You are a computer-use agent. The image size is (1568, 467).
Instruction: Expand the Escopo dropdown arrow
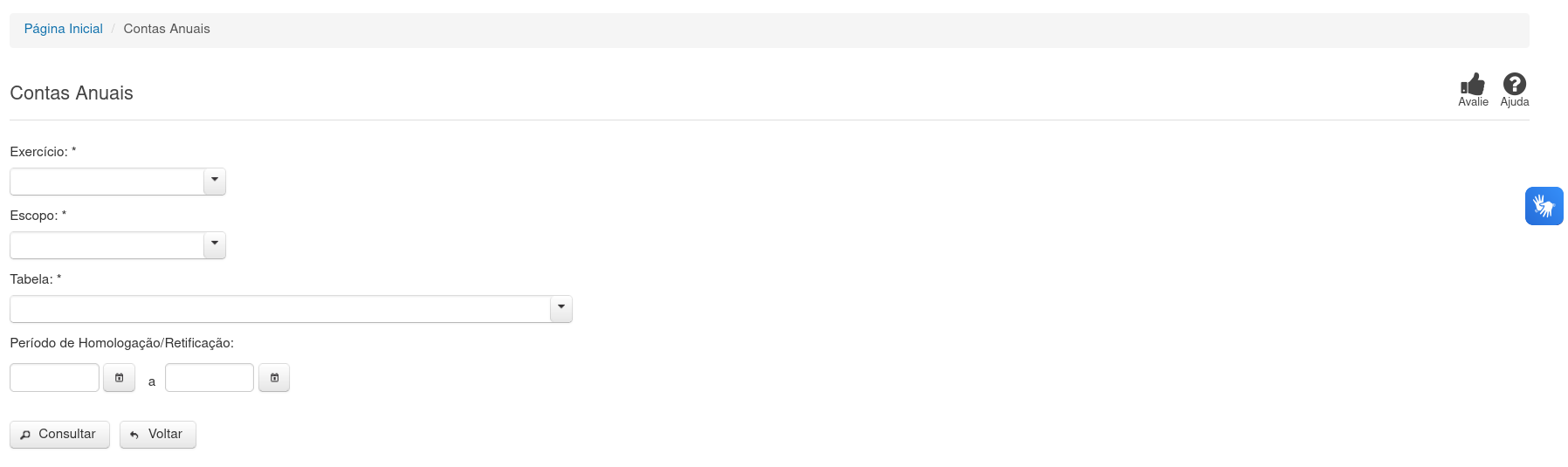click(x=215, y=245)
